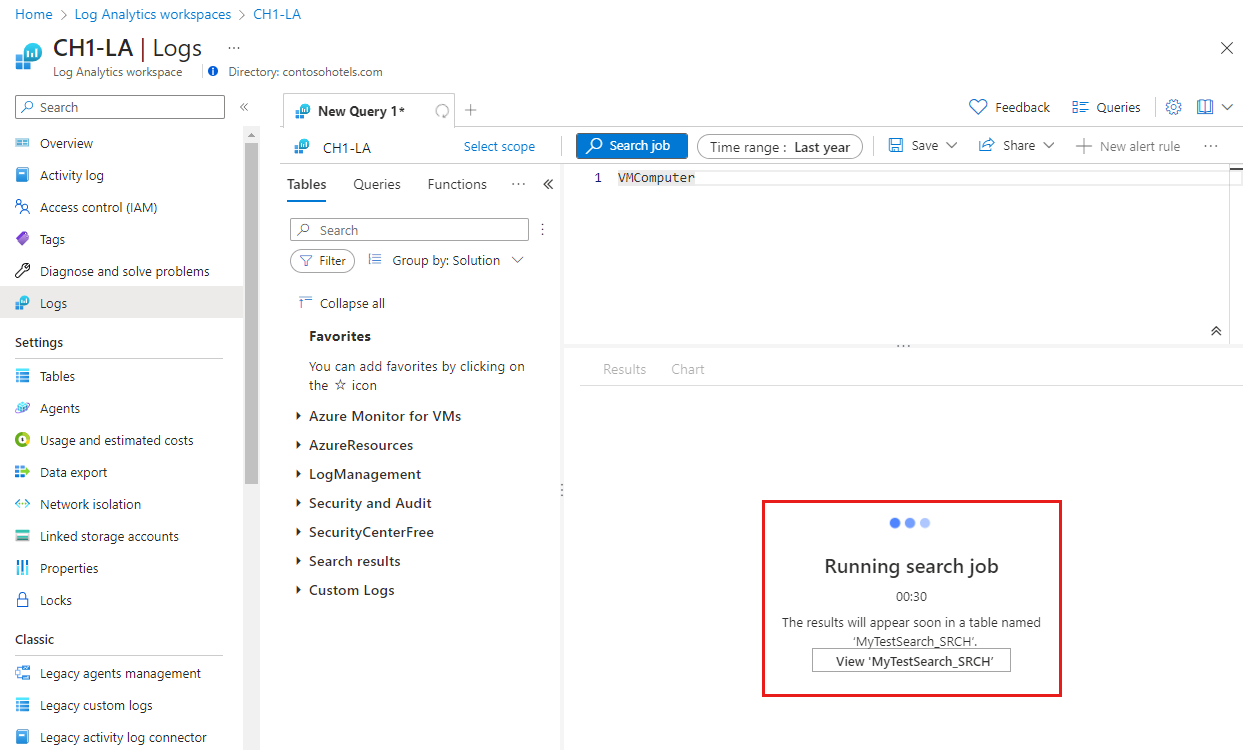This screenshot has width=1259, height=750.
Task: Open Diagnose and solve problems
Action: (x=124, y=271)
